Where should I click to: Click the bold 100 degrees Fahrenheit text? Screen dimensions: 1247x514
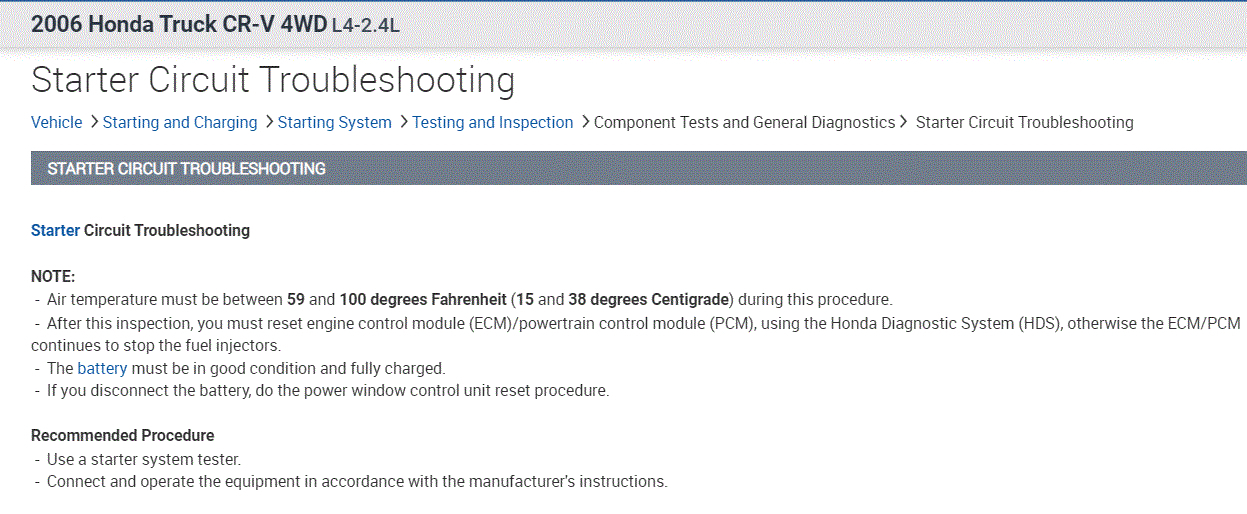click(x=423, y=299)
